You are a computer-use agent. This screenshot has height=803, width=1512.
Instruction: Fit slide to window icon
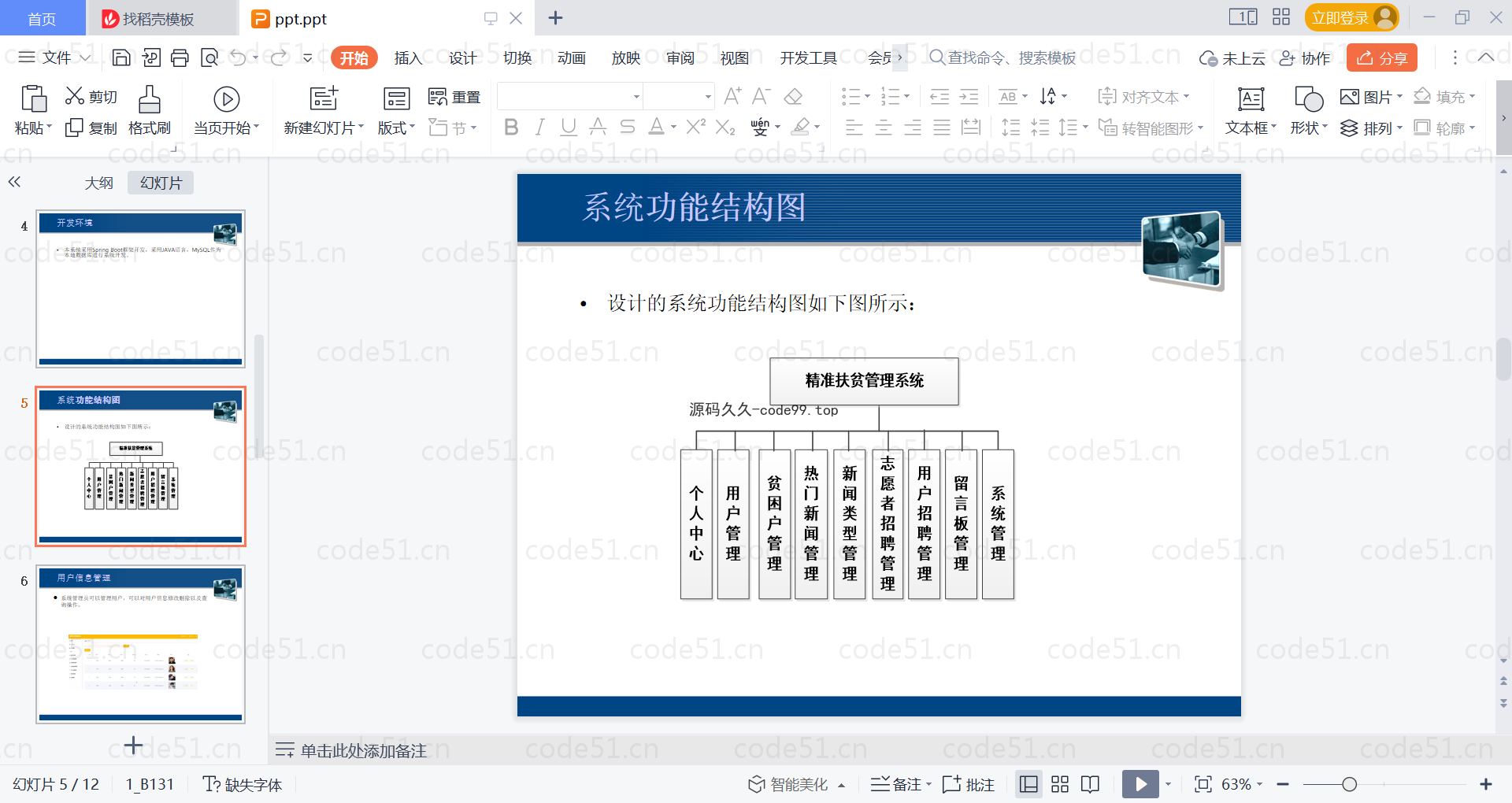(x=1203, y=784)
